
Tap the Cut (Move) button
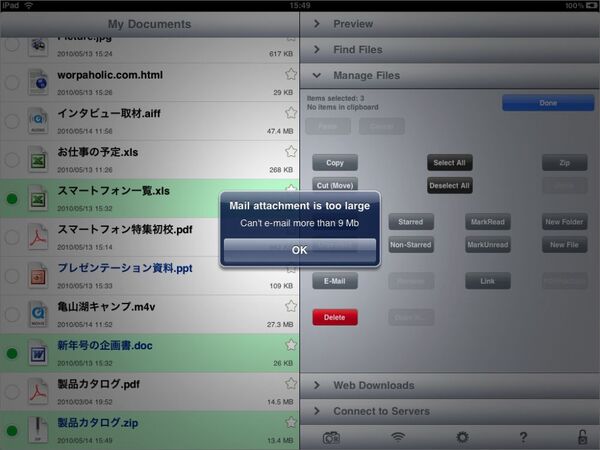(335, 186)
